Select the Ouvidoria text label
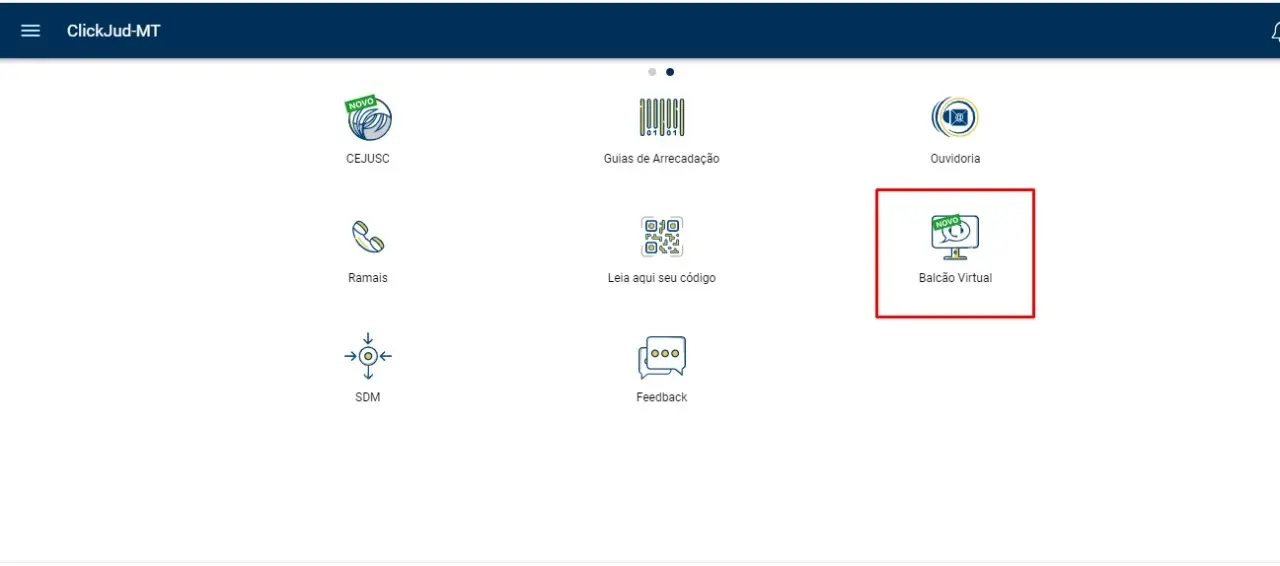 [x=954, y=159]
